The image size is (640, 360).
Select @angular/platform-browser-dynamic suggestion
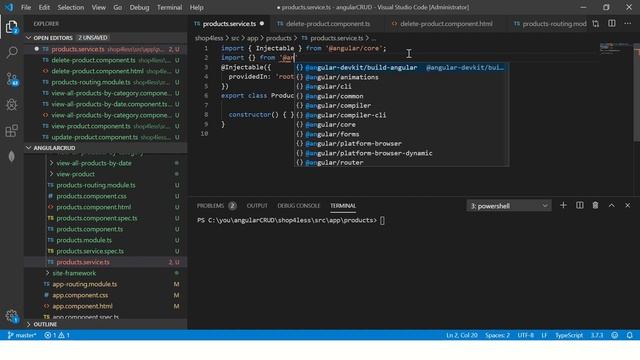pyautogui.click(x=402, y=153)
